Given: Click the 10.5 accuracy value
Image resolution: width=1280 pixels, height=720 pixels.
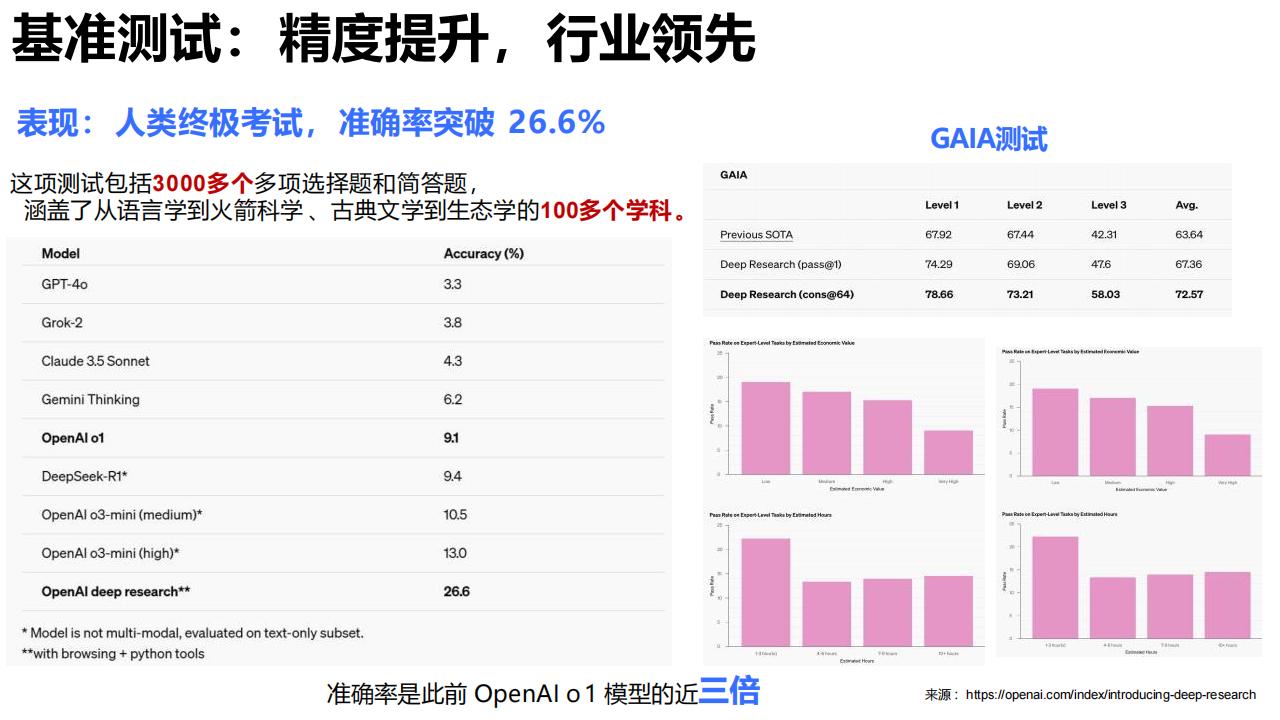Looking at the screenshot, I should (x=455, y=515).
